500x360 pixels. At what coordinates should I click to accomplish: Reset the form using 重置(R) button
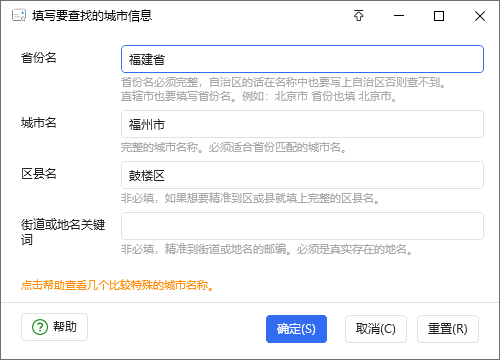(448, 329)
